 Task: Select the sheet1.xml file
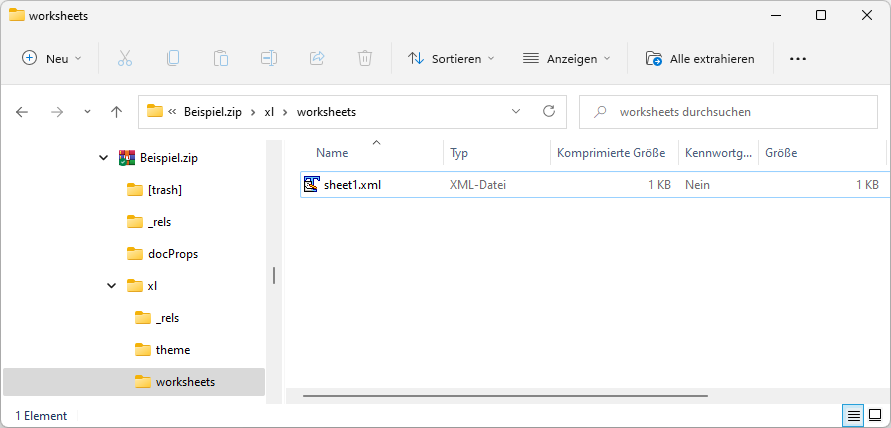pos(352,185)
